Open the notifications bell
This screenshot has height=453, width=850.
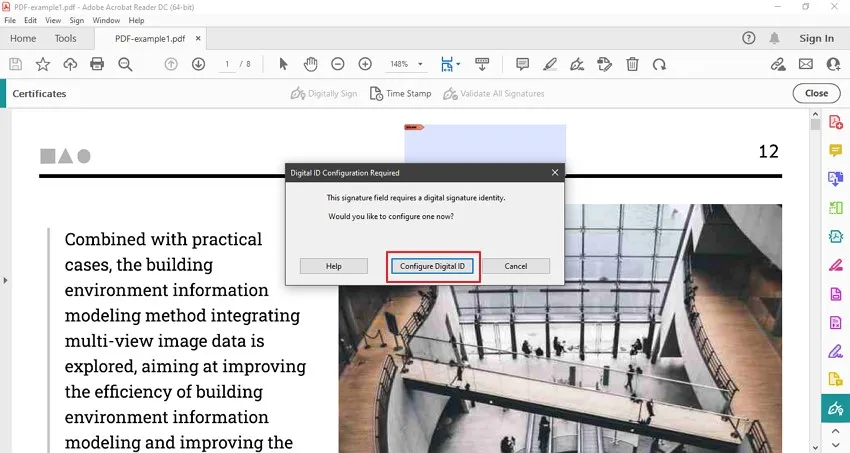click(x=775, y=38)
